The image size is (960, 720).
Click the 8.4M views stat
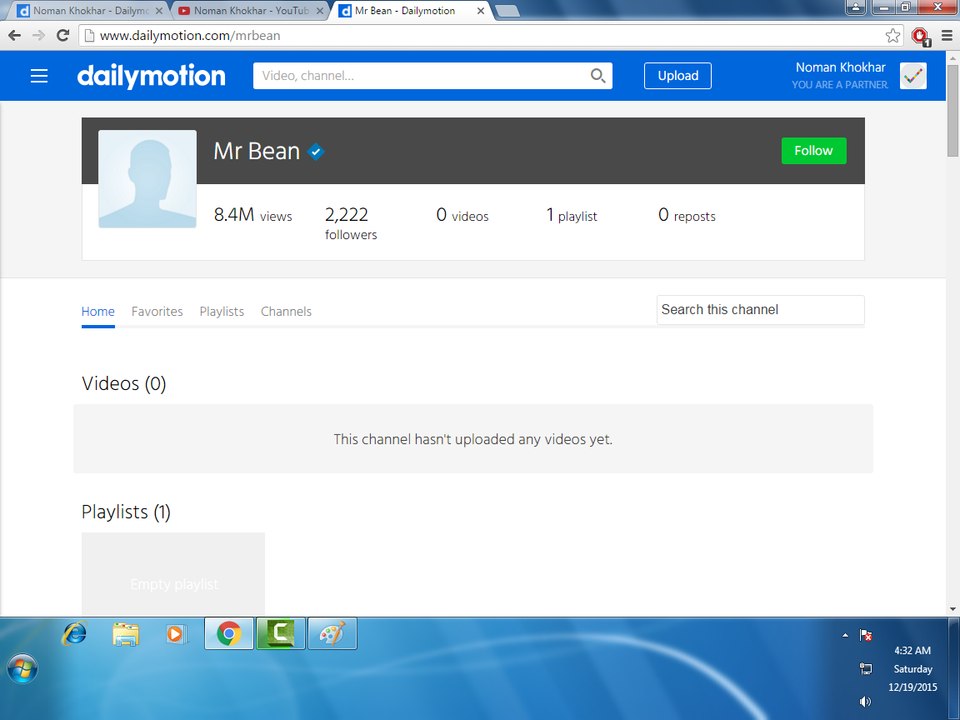click(253, 215)
